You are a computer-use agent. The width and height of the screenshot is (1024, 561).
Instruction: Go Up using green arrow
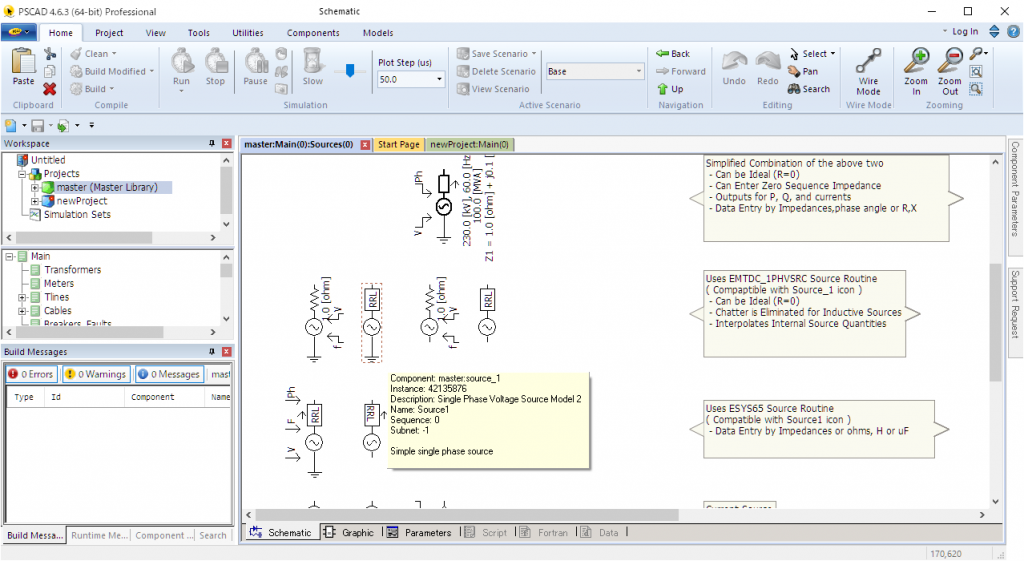tap(670, 89)
